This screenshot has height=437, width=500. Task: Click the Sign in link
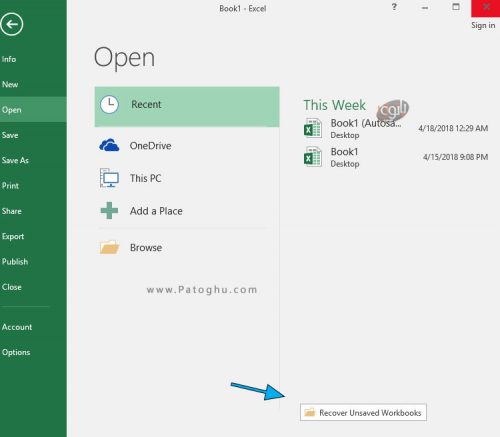point(483,25)
